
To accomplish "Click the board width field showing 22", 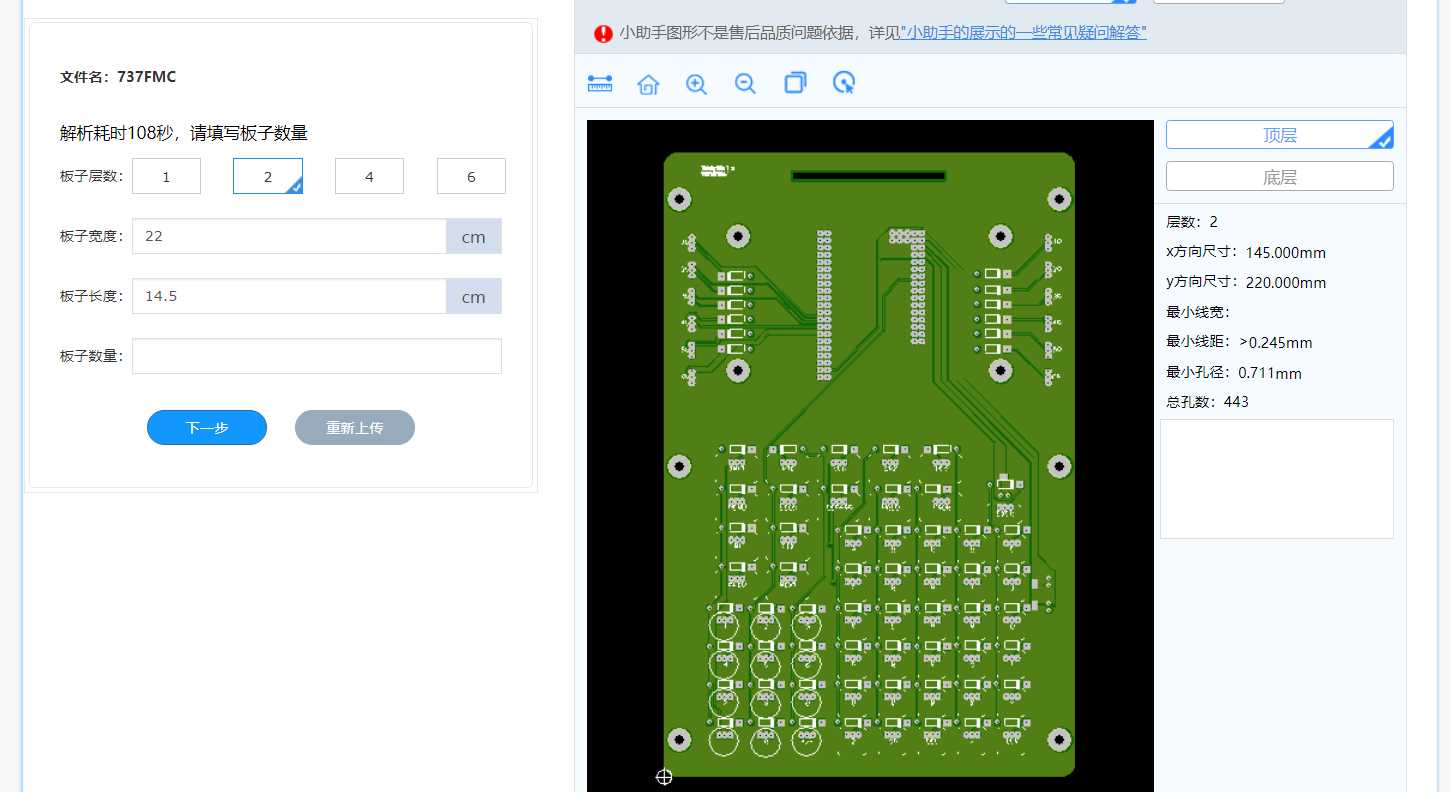I will point(288,236).
